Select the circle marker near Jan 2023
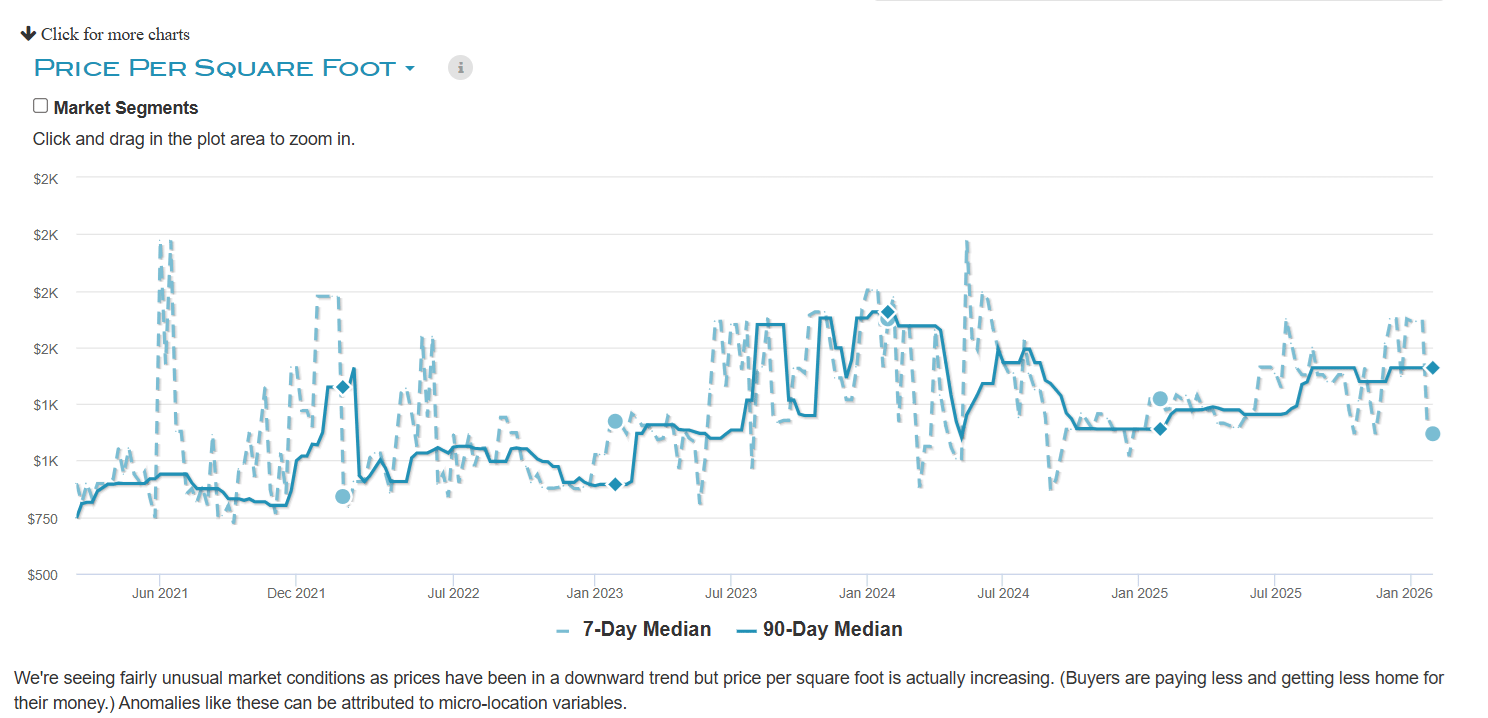Image resolution: width=1488 pixels, height=718 pixels. (x=615, y=421)
